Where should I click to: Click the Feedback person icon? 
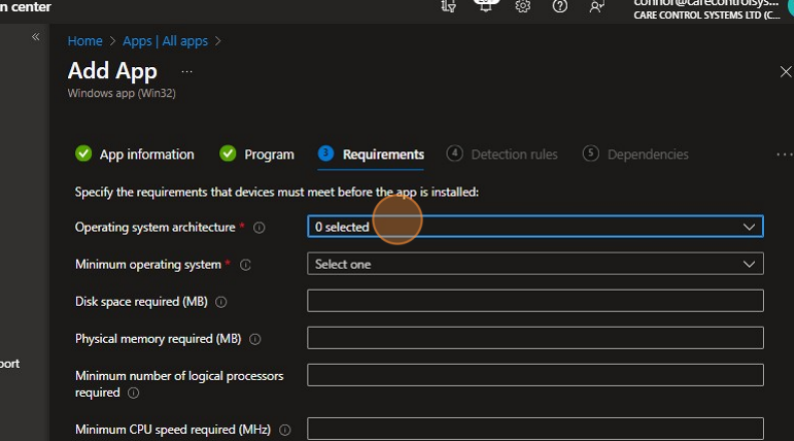tap(597, 6)
